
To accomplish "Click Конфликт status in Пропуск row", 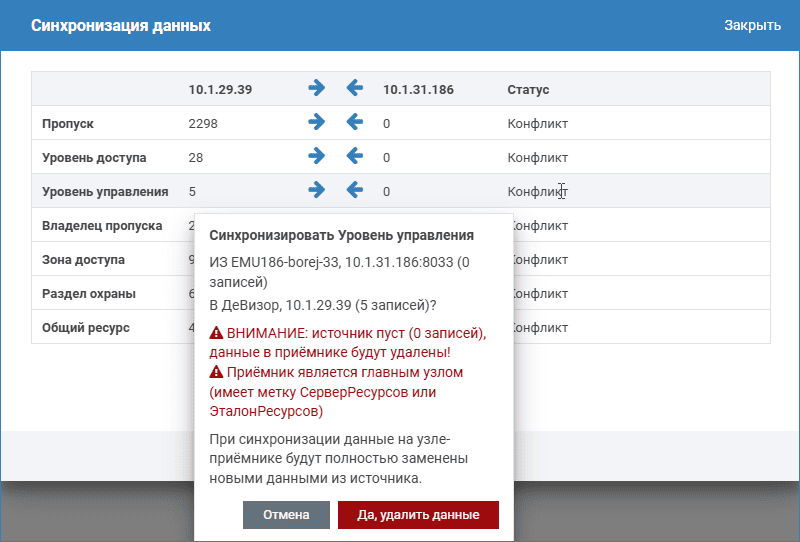I will click(x=538, y=124).
